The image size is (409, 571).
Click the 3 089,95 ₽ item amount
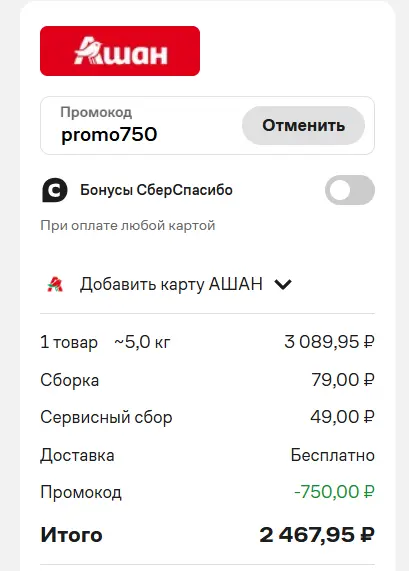pos(329,342)
